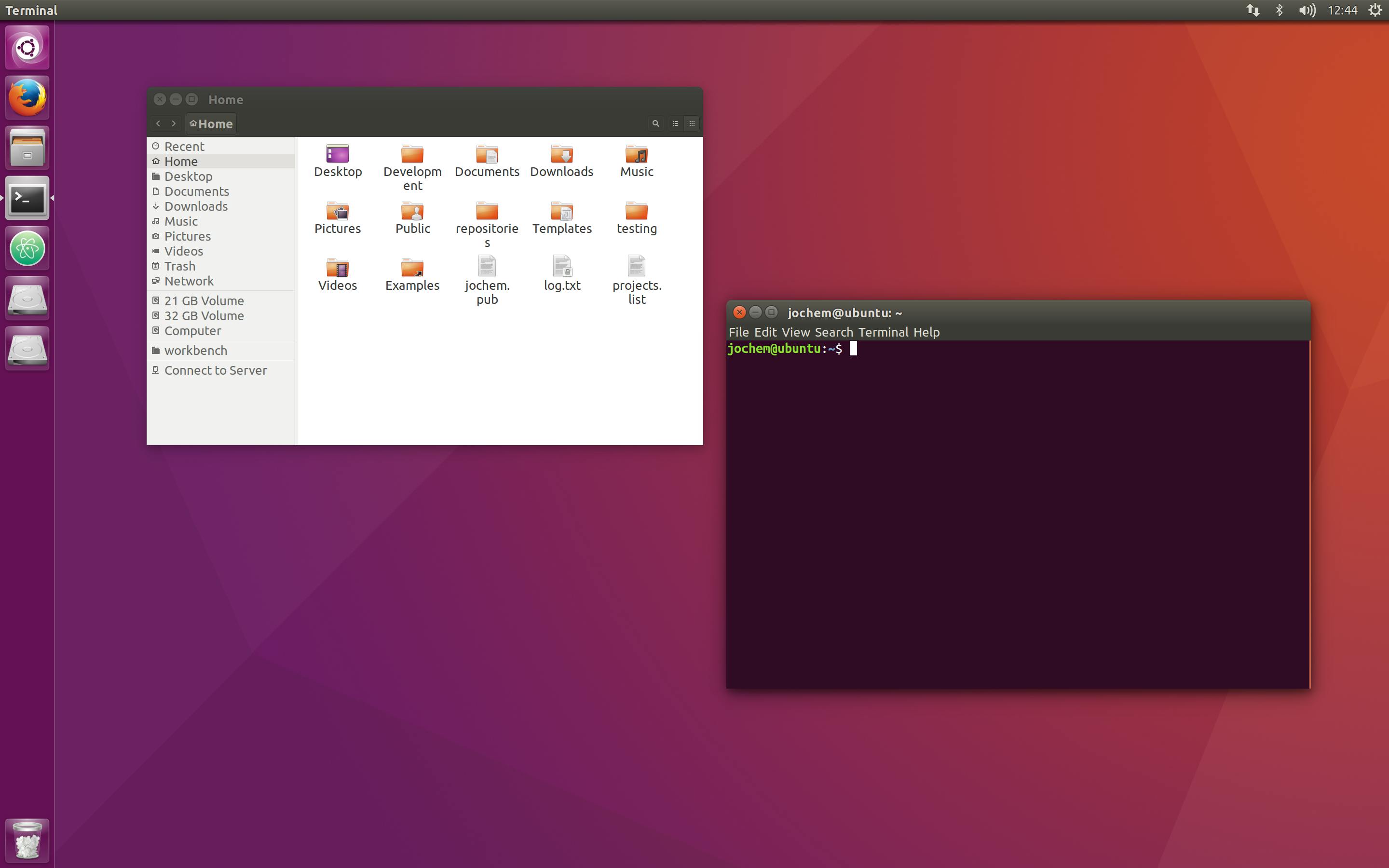Image resolution: width=1389 pixels, height=868 pixels.
Task: Switch to list view in file manager
Action: (675, 123)
